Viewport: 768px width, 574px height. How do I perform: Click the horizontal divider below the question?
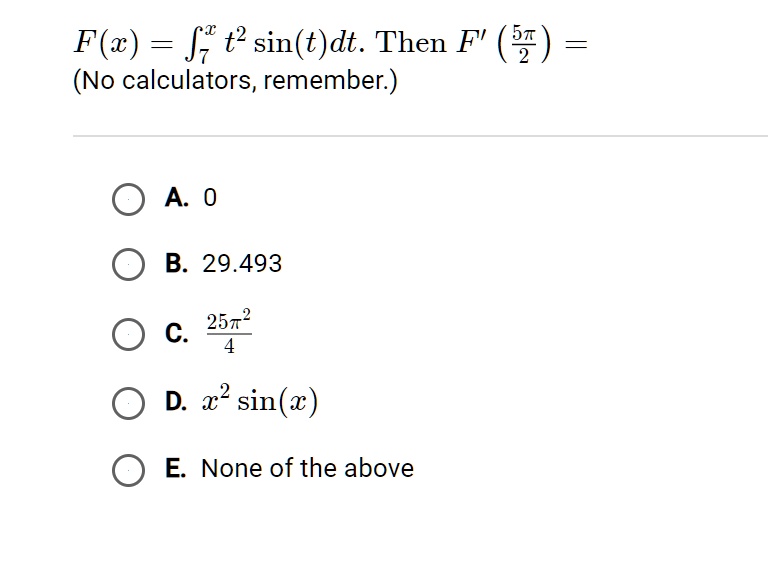[420, 136]
